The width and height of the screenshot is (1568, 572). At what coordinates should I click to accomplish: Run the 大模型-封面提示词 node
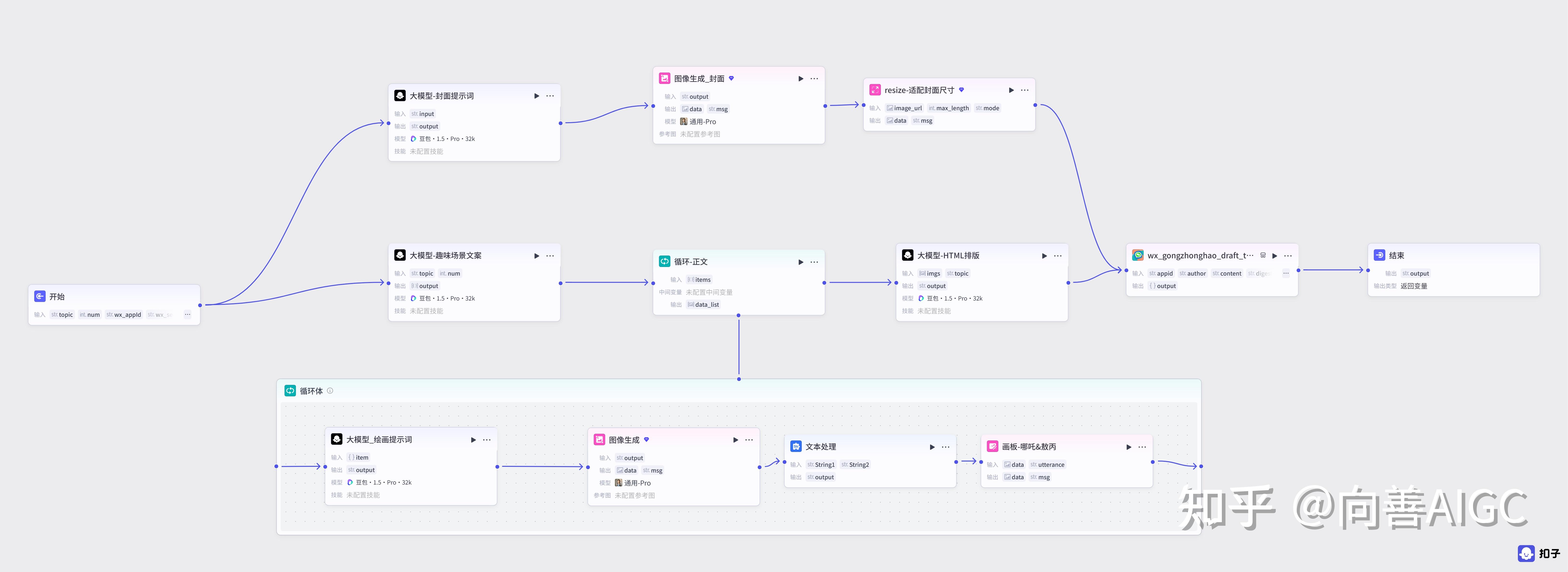[x=536, y=96]
